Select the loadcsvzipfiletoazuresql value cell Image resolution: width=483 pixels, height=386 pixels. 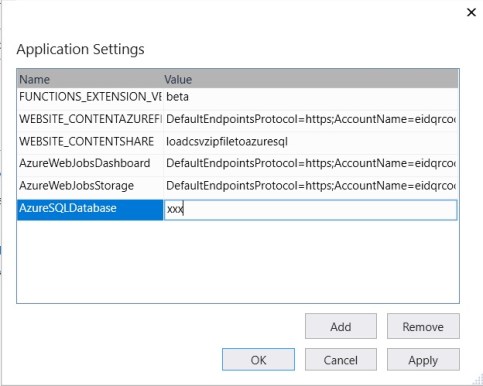coord(310,142)
